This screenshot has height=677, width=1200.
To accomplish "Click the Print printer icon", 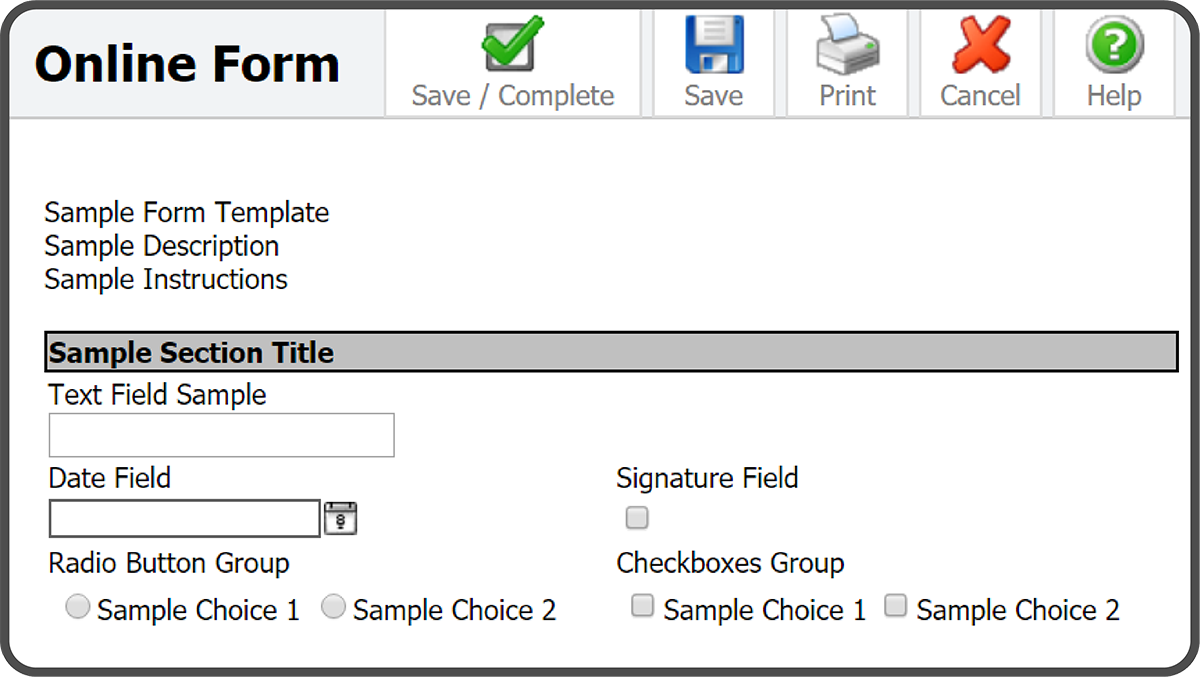I will 846,43.
